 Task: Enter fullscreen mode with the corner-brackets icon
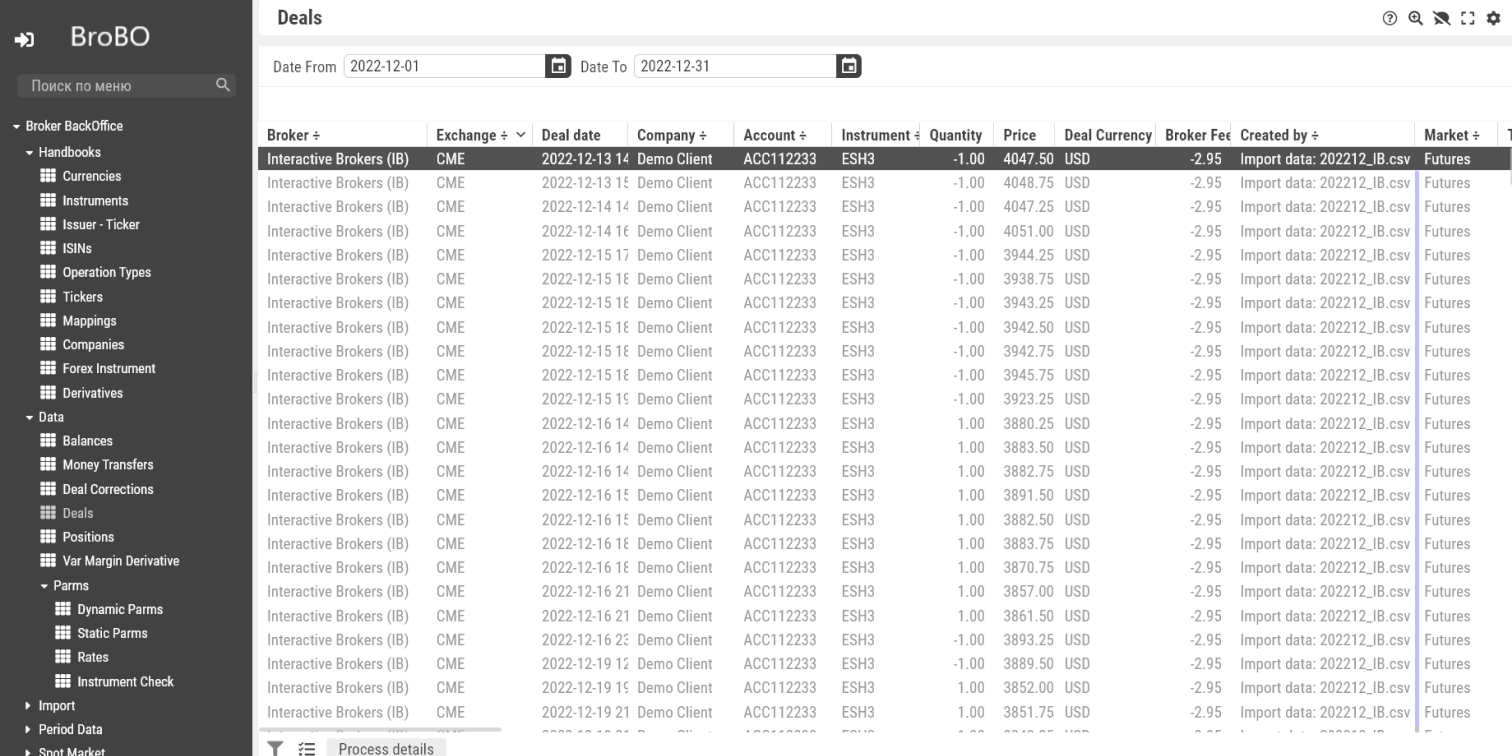point(1468,18)
